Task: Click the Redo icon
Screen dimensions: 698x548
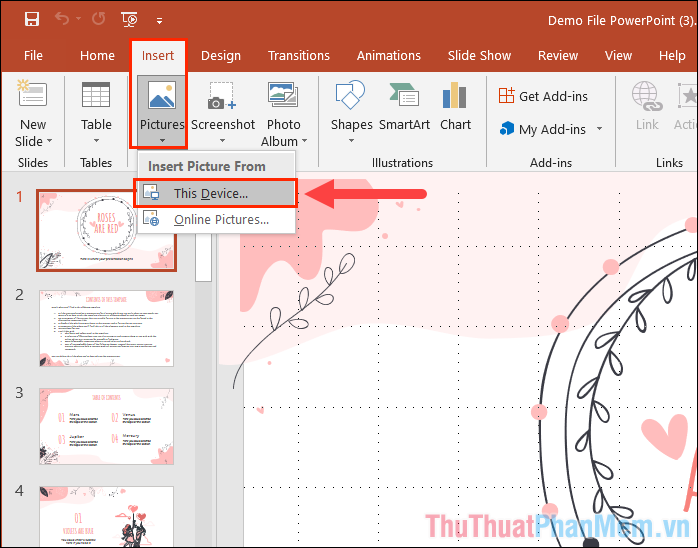Action: 98,19
